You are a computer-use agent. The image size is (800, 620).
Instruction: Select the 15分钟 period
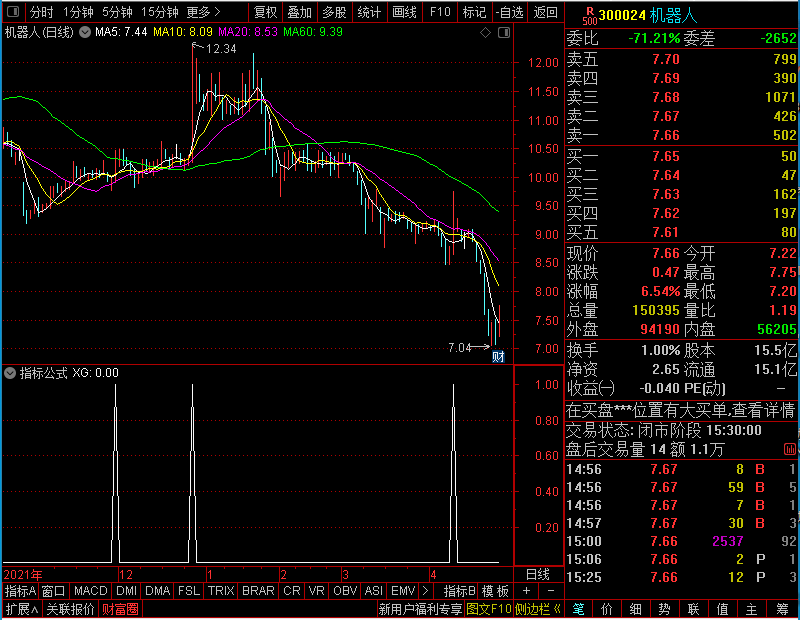click(x=159, y=12)
